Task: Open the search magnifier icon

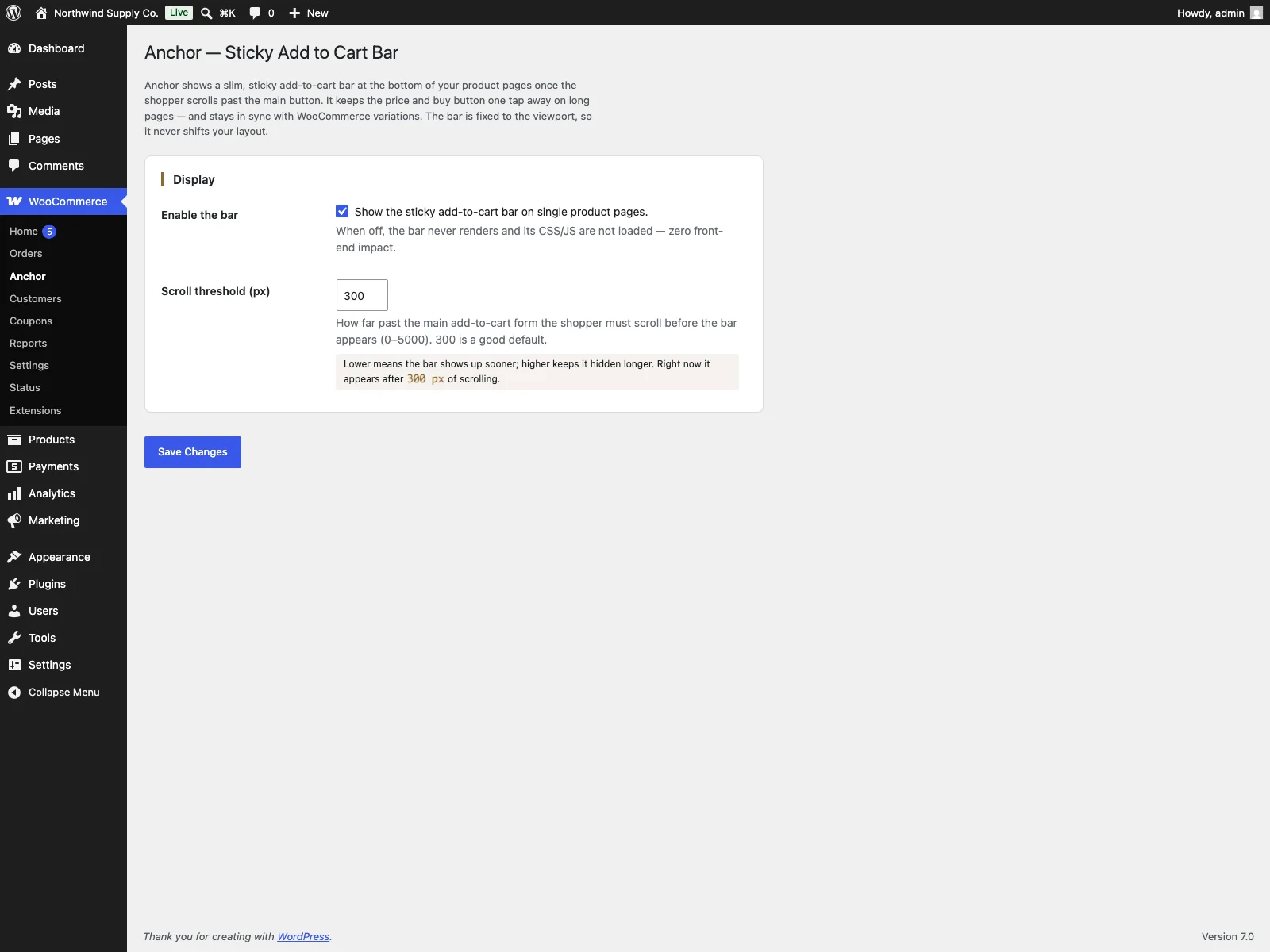Action: [x=206, y=13]
